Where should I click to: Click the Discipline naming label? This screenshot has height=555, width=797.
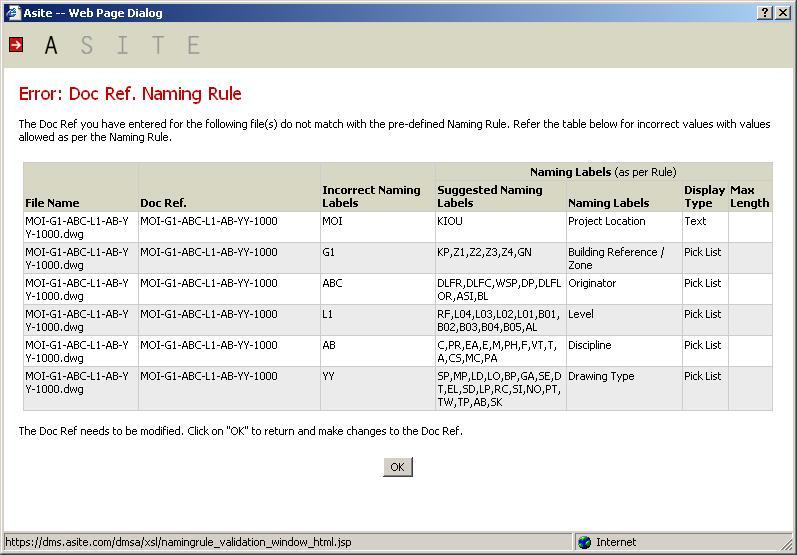click(590, 345)
